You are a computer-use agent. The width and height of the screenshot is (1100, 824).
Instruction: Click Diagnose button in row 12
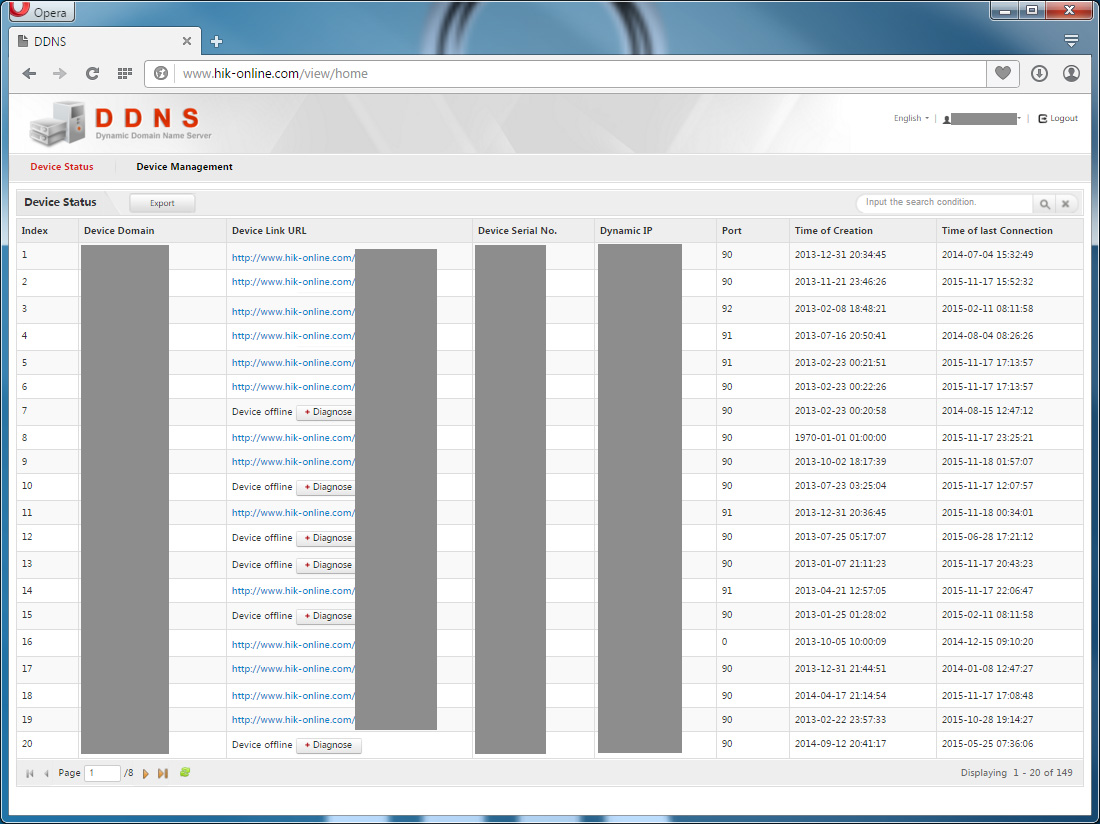[x=327, y=539]
